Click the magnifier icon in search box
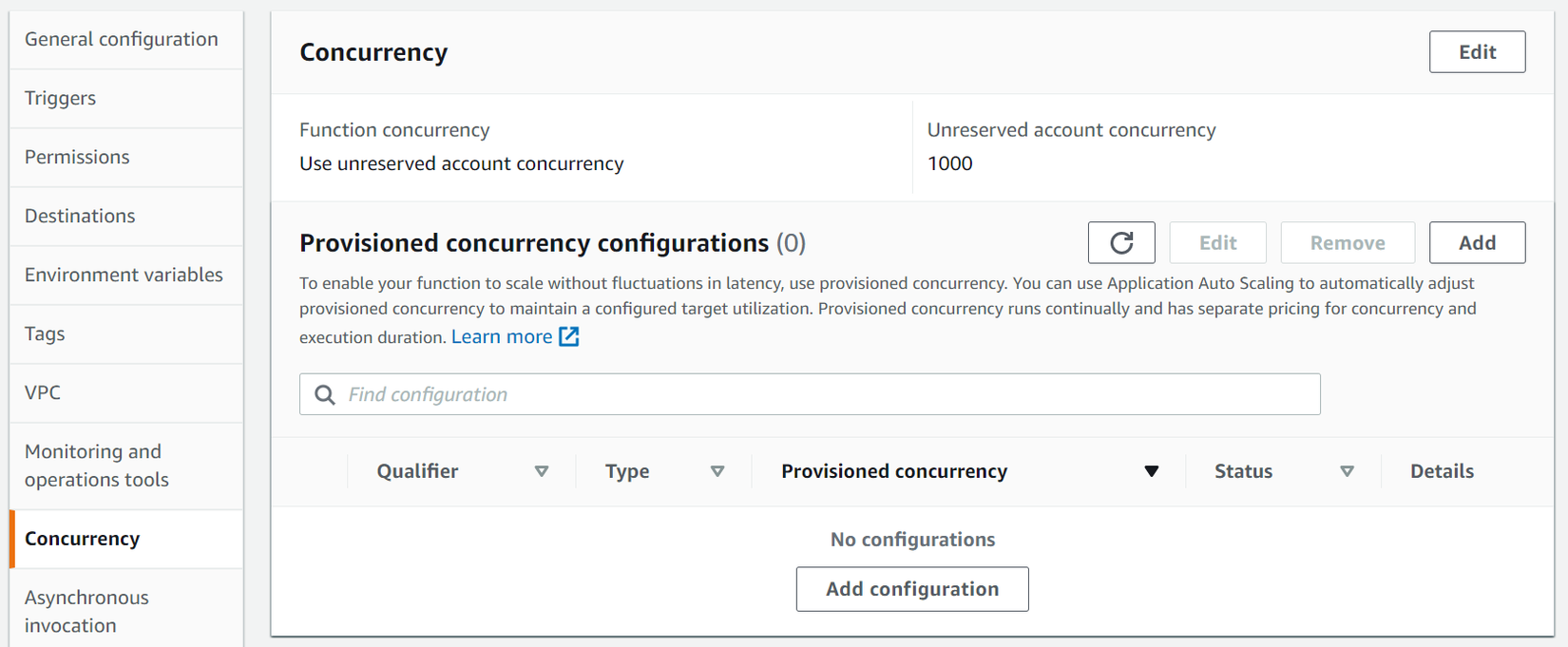The height and width of the screenshot is (647, 1568). click(325, 394)
